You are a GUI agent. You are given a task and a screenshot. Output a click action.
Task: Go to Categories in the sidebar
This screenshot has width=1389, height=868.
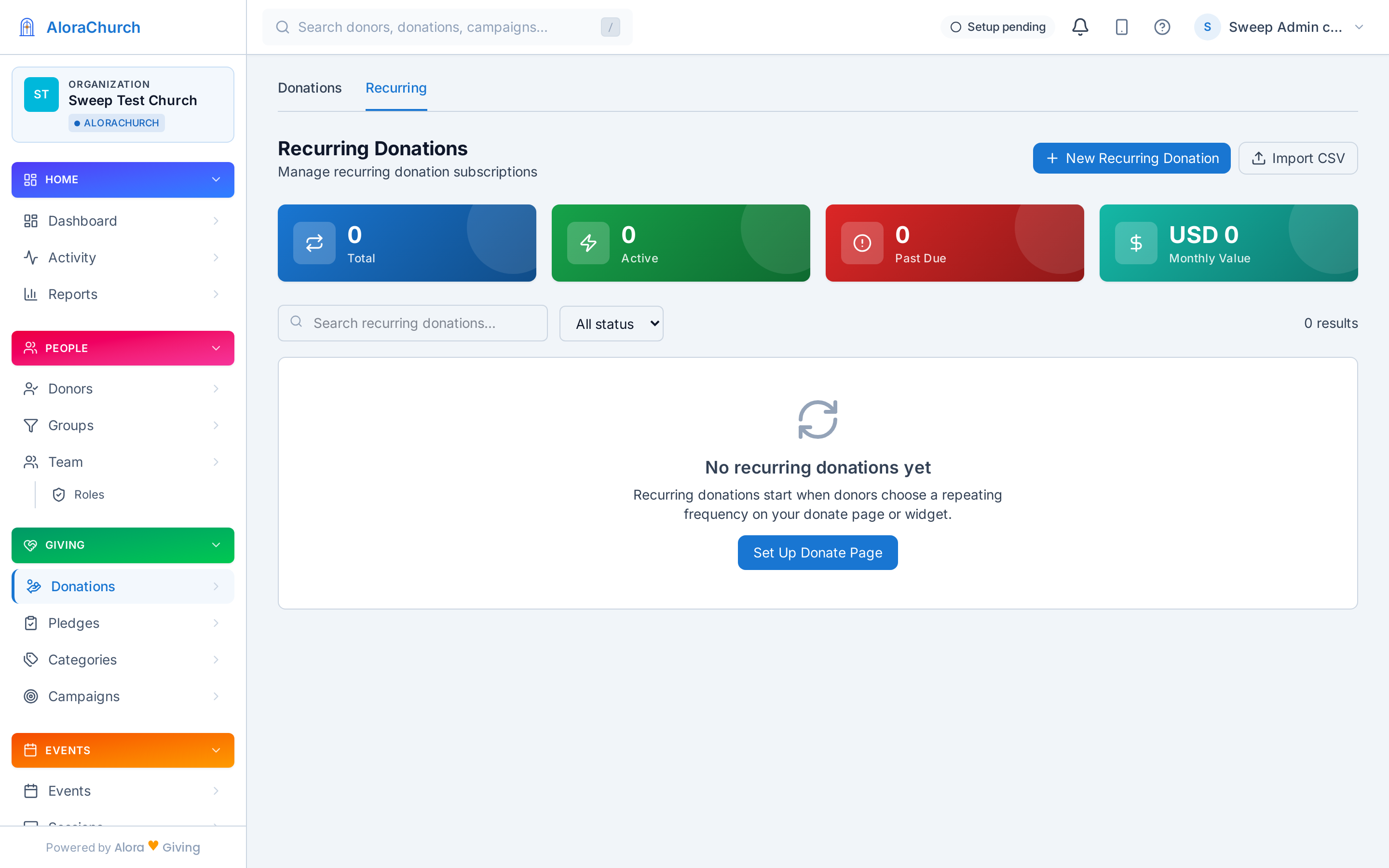click(x=123, y=660)
